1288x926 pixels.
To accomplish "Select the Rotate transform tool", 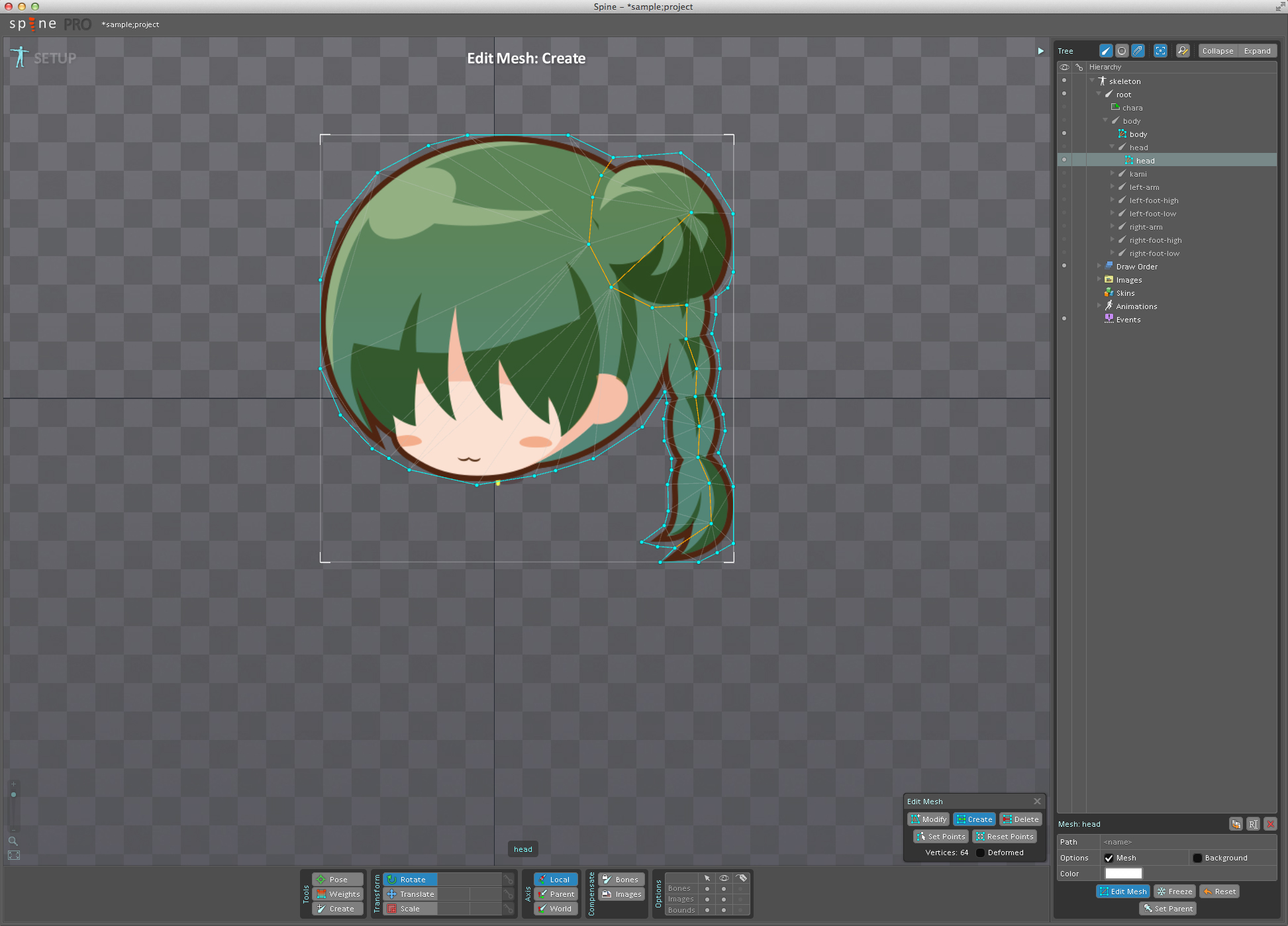I will click(410, 880).
